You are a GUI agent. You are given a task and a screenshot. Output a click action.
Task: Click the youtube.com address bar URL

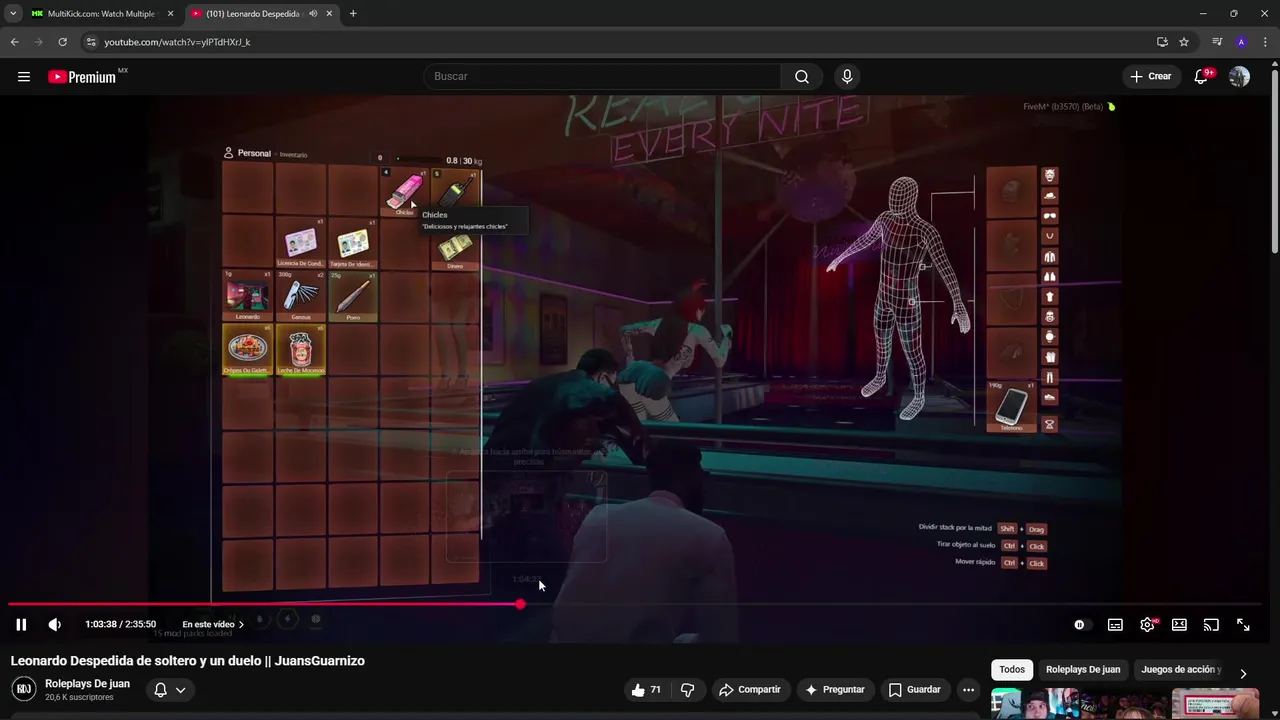pos(177,42)
